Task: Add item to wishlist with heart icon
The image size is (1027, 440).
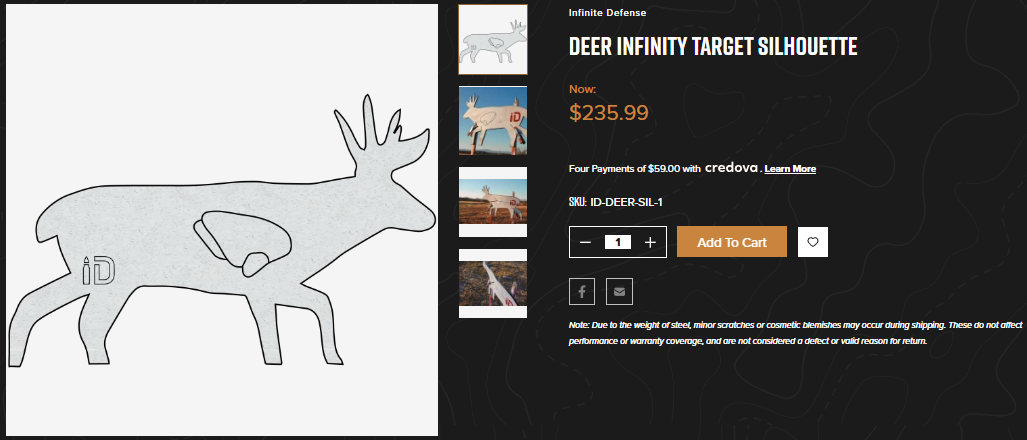Action: [x=813, y=242]
